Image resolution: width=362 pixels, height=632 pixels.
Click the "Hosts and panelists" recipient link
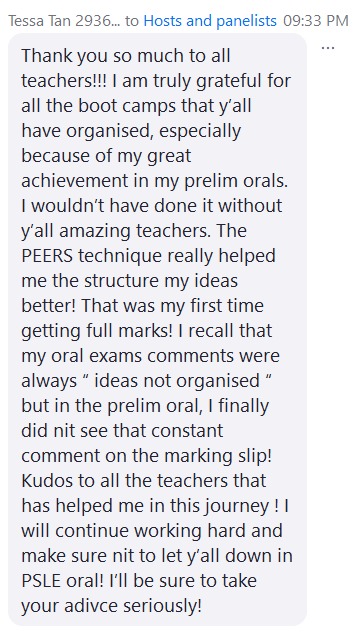tap(210, 21)
